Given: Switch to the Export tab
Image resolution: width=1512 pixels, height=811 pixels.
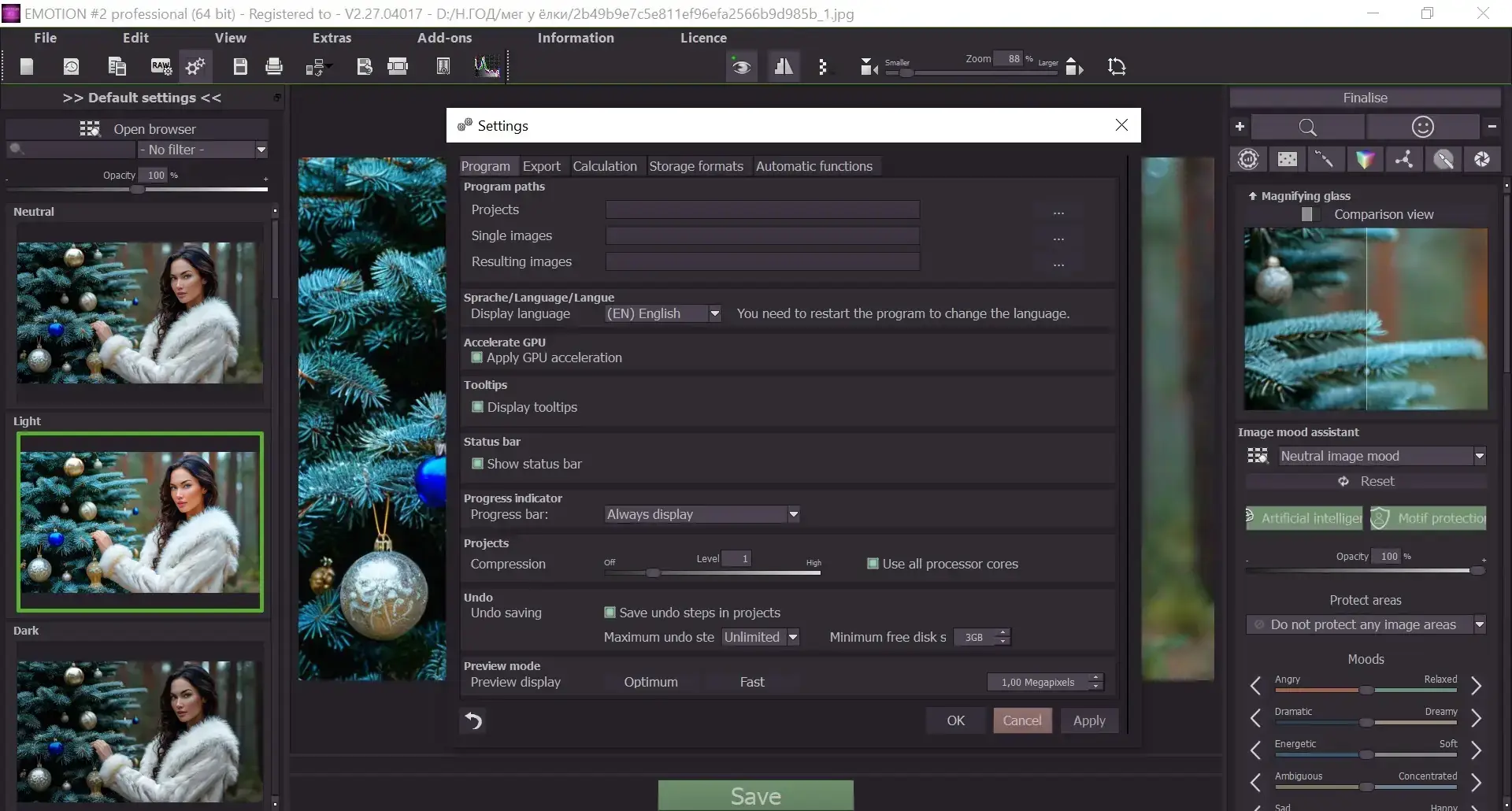Looking at the screenshot, I should (x=542, y=166).
